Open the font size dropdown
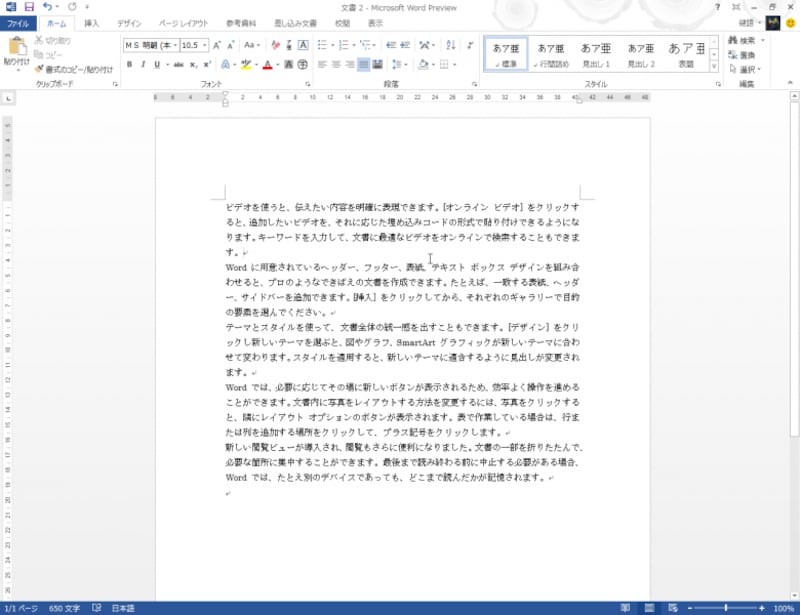Viewport: 800px width, 615px height. [x=206, y=46]
